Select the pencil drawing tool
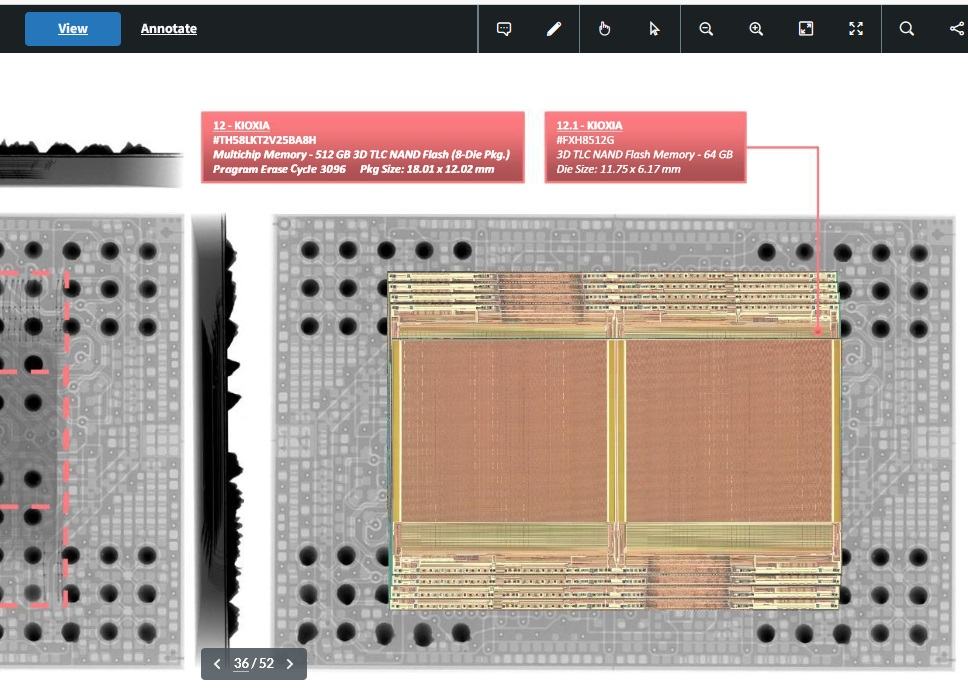Image resolution: width=968 pixels, height=691 pixels. click(554, 28)
